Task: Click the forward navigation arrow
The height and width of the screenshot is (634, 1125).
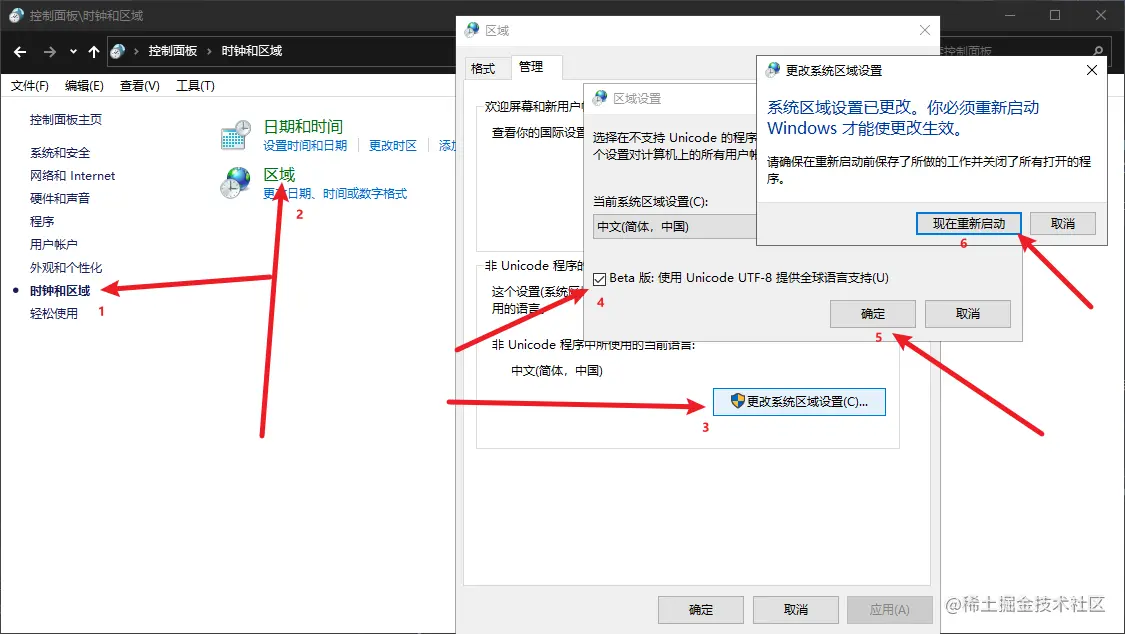Action: coord(48,51)
